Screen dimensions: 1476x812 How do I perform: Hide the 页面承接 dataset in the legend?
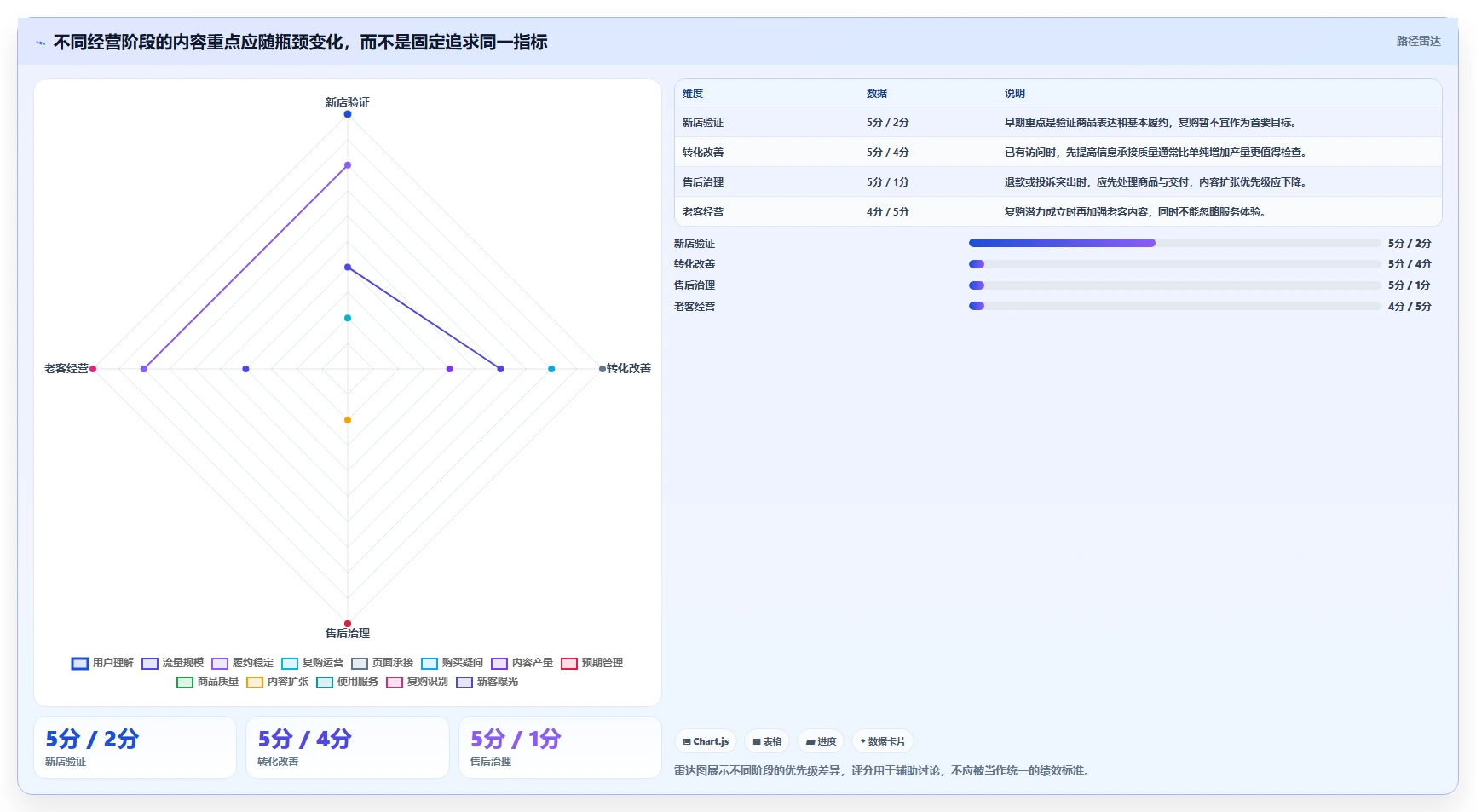[382, 663]
